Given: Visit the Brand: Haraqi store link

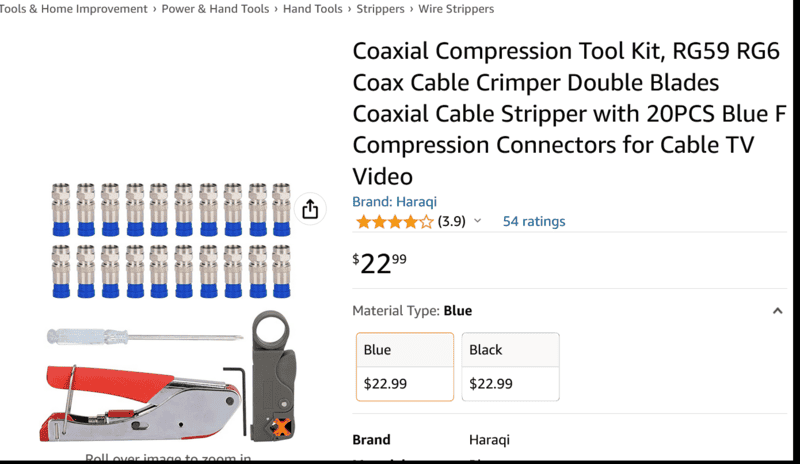Looking at the screenshot, I should [394, 202].
